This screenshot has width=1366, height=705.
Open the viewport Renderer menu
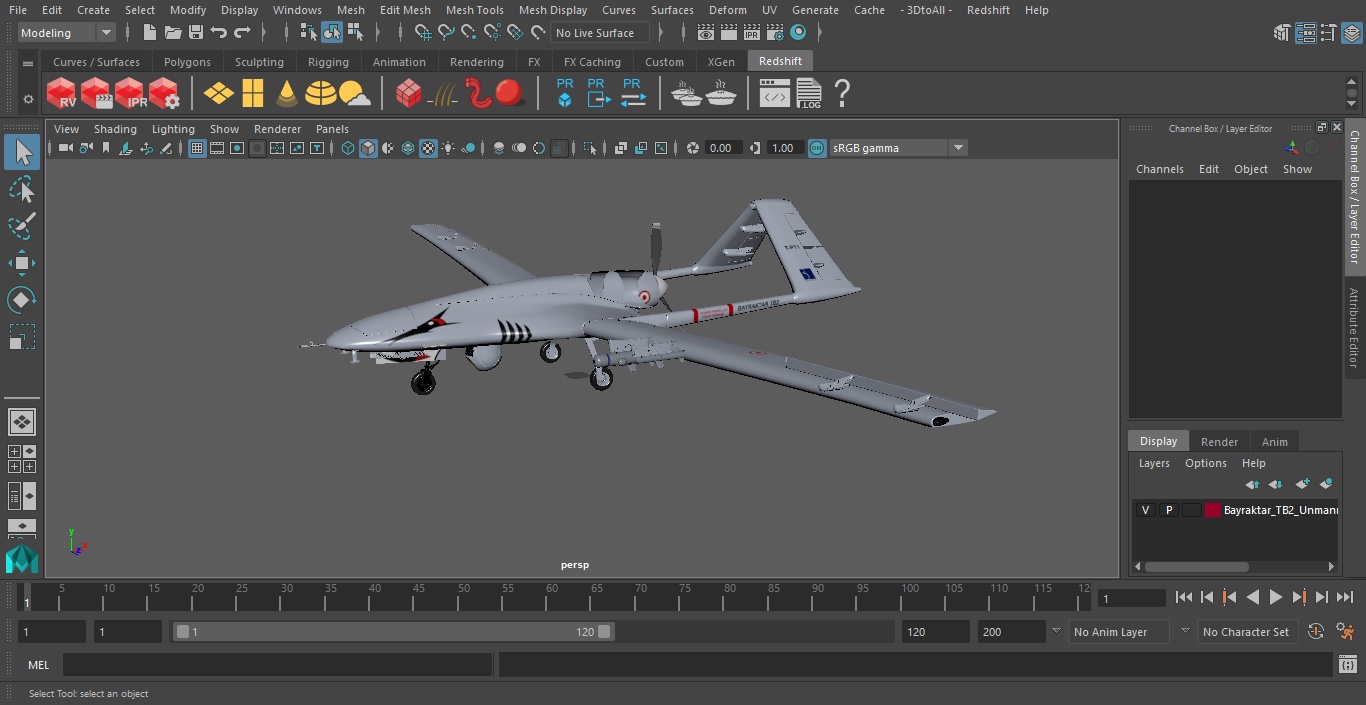click(277, 129)
